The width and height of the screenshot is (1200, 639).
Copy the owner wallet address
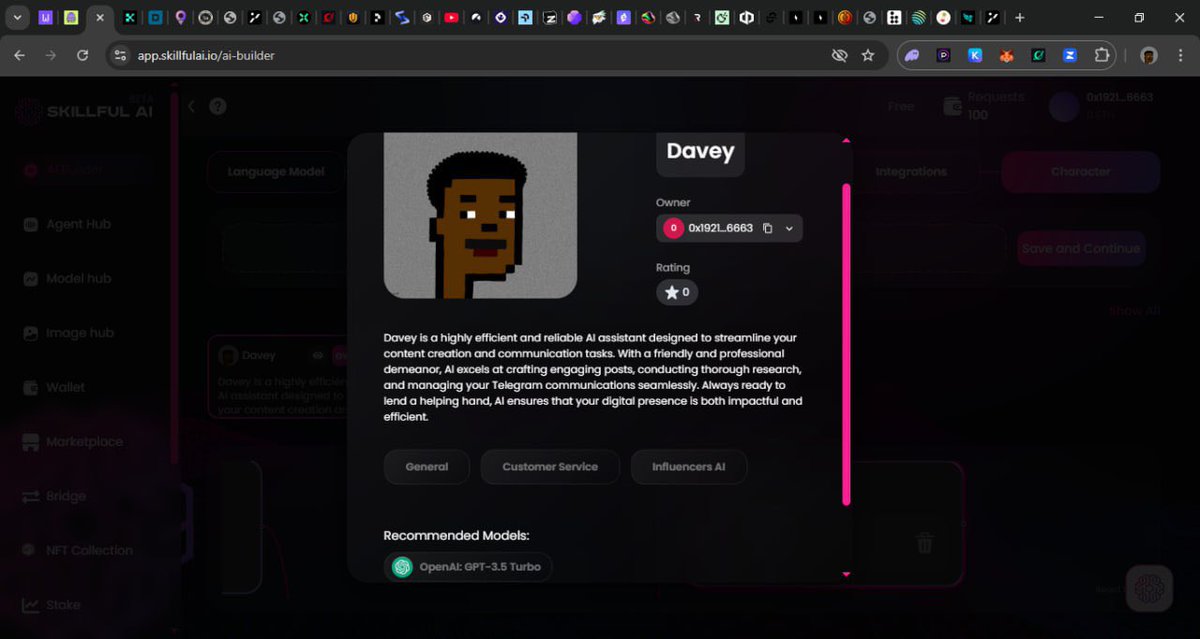point(768,228)
